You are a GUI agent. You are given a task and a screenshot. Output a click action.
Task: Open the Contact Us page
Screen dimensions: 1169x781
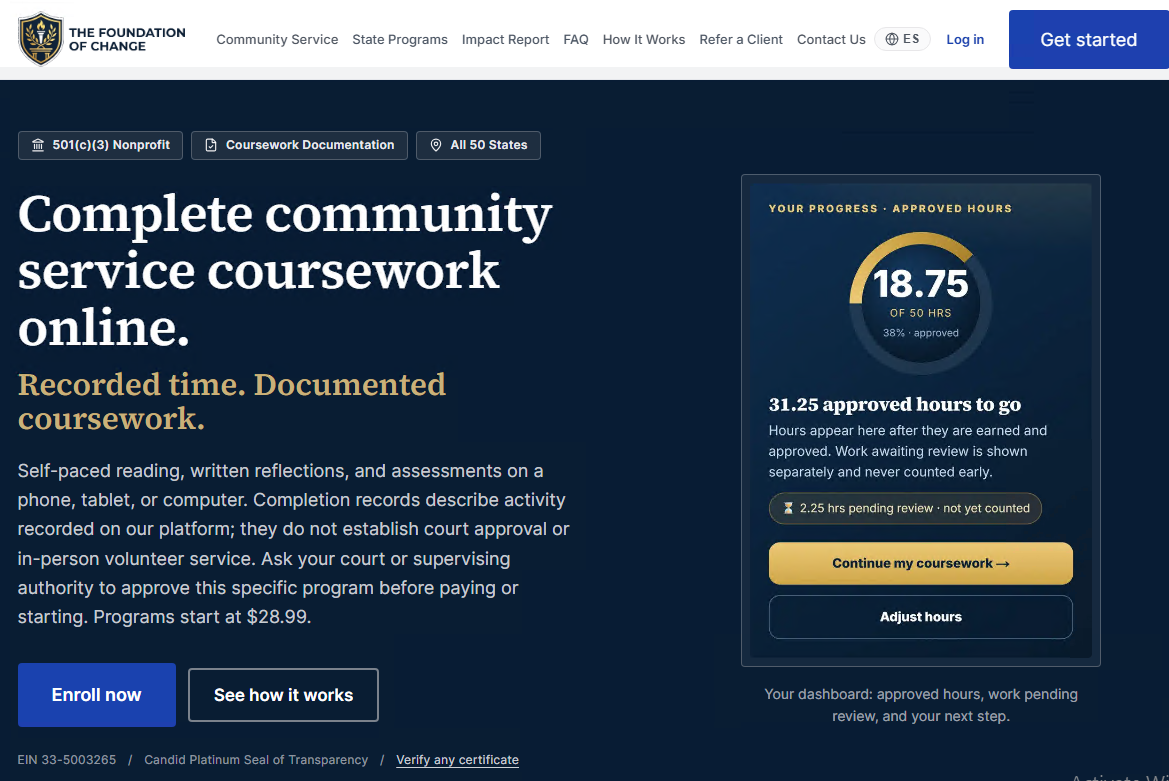pos(831,39)
